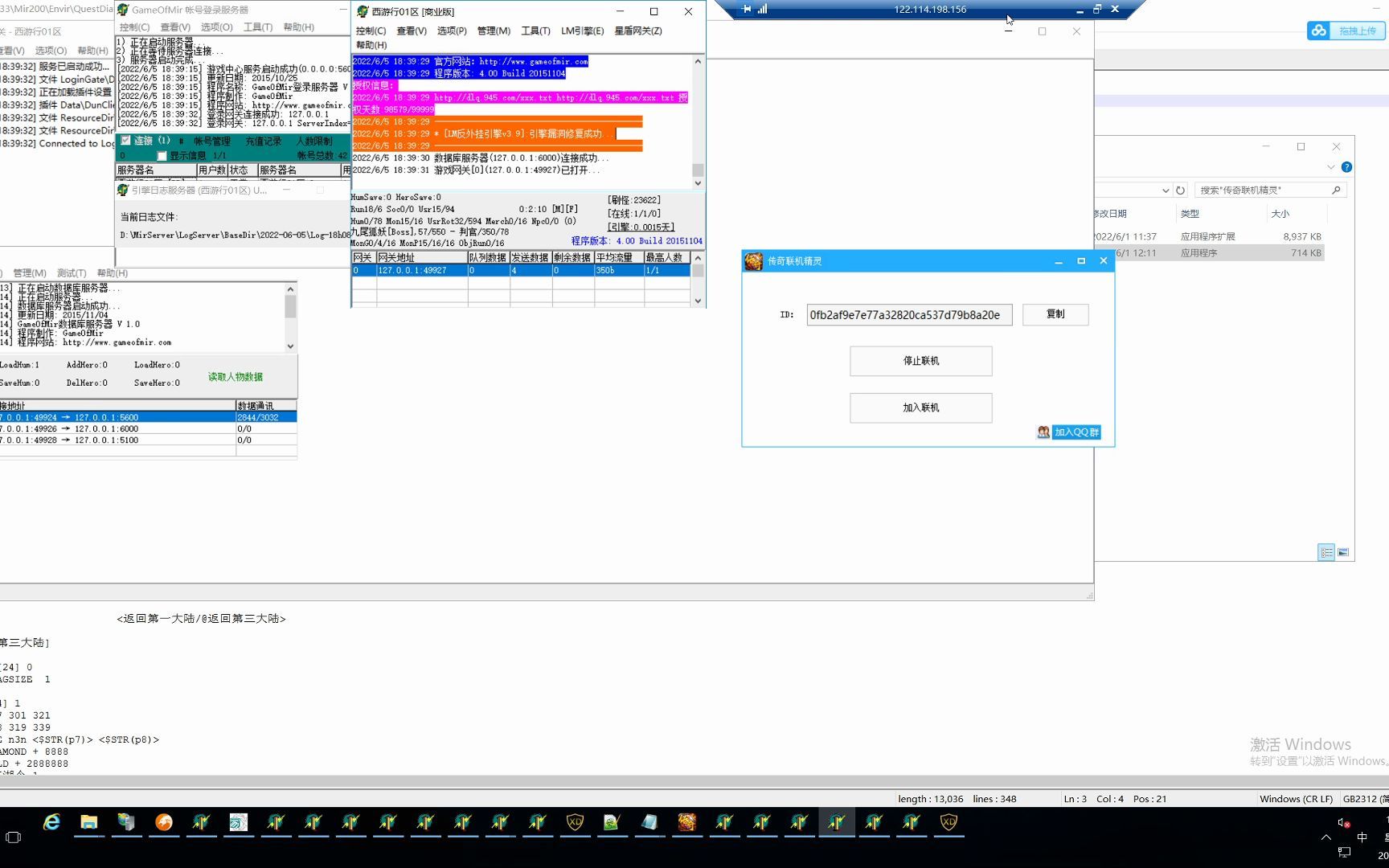Open LM引擎(E) menu

(x=582, y=31)
